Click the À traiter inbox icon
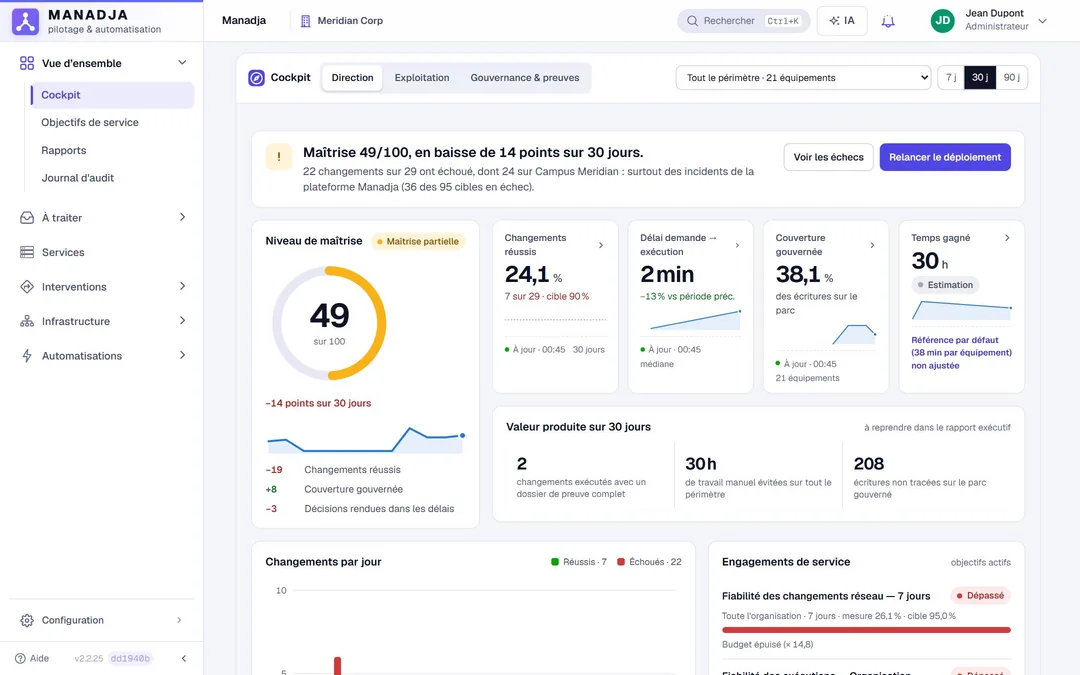The width and height of the screenshot is (1080, 675). pyautogui.click(x=27, y=218)
